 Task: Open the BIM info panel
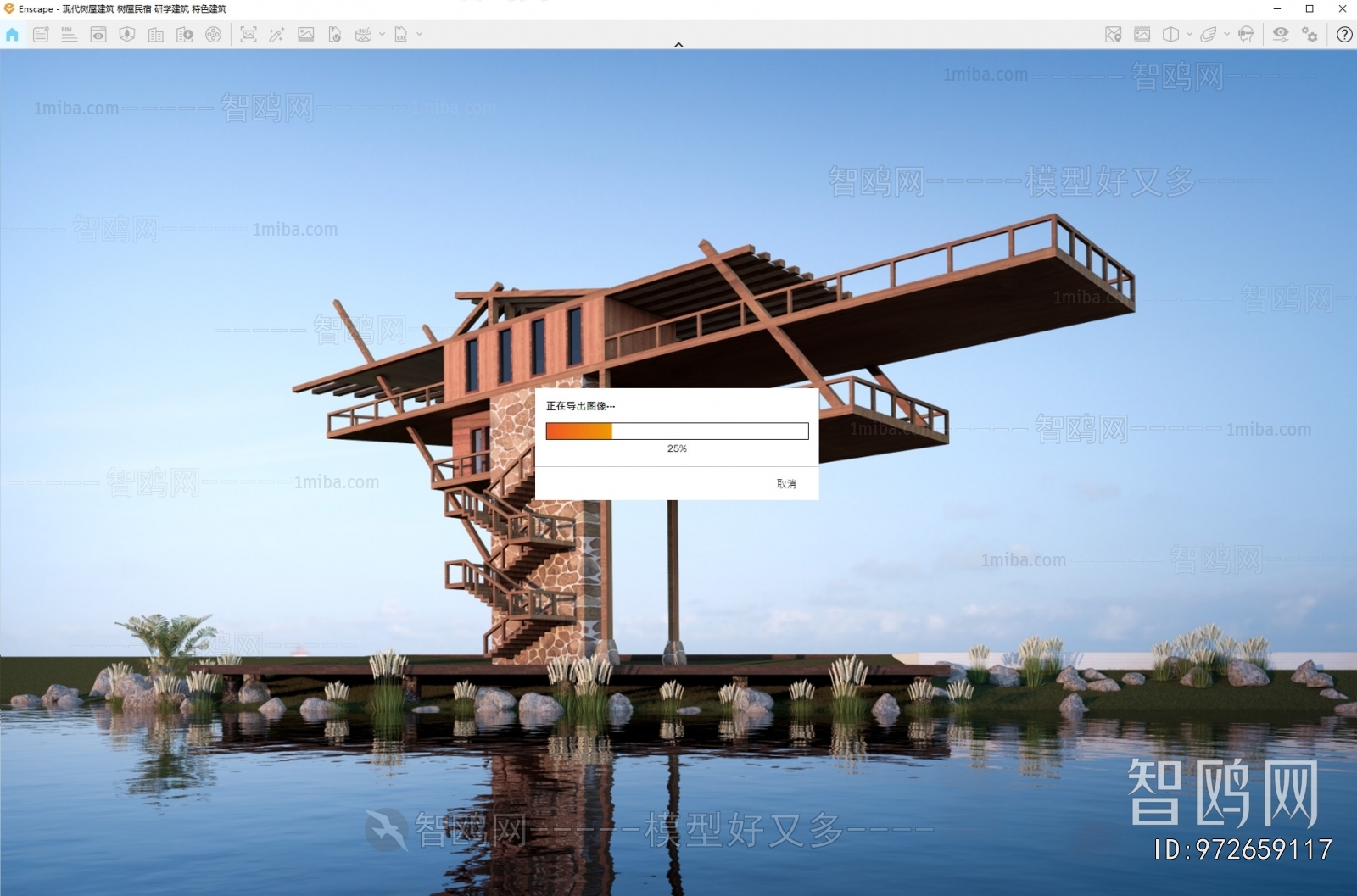click(69, 35)
